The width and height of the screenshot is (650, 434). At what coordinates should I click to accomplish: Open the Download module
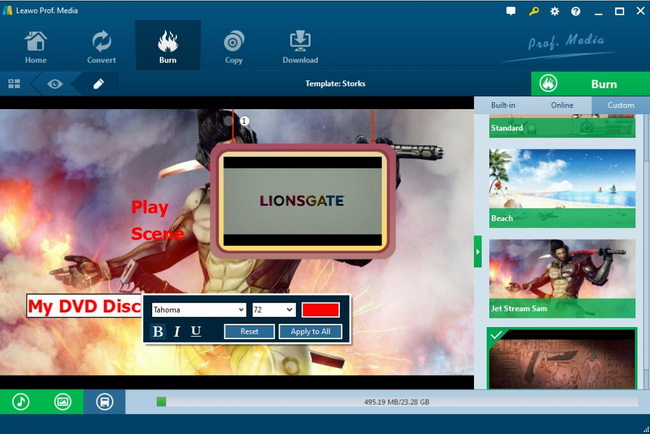[x=300, y=46]
